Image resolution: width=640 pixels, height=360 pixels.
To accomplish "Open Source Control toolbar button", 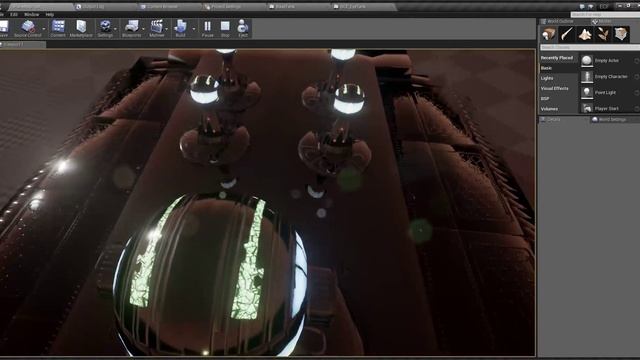I will click(27, 29).
